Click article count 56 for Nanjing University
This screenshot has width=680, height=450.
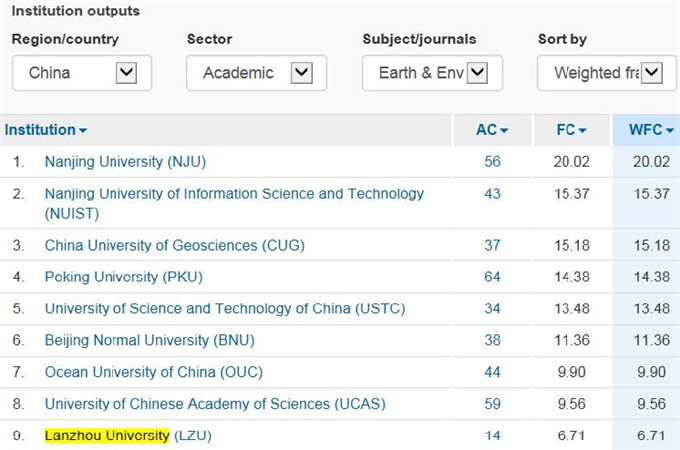coord(492,162)
